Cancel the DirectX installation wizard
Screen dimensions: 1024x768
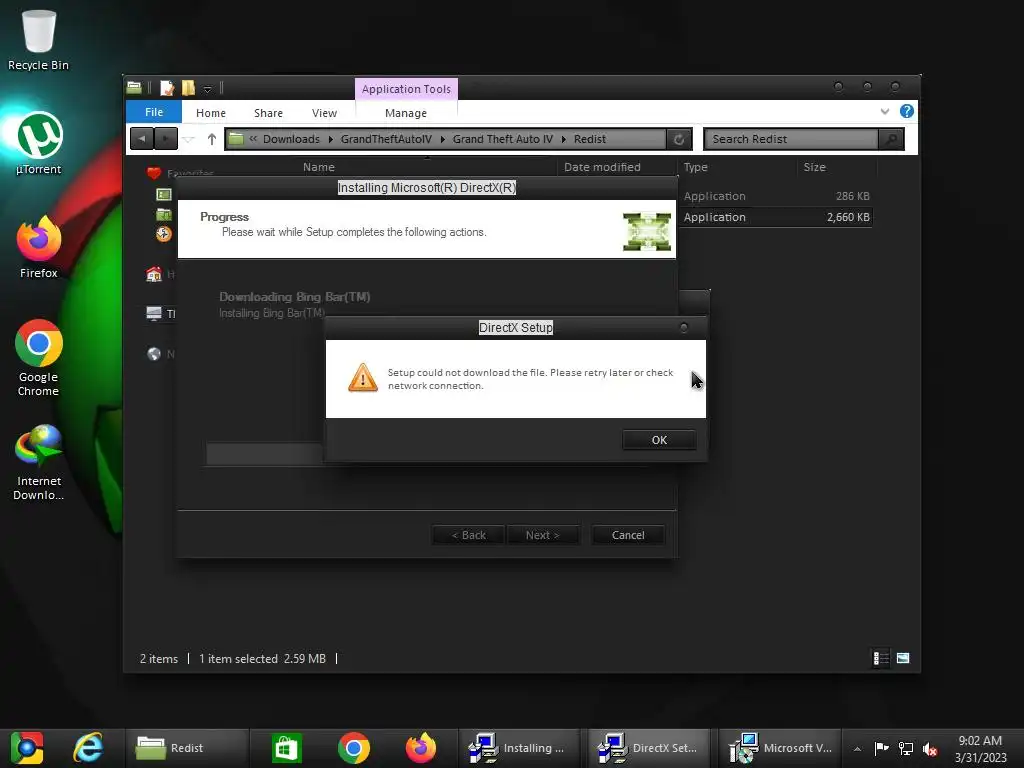click(628, 535)
